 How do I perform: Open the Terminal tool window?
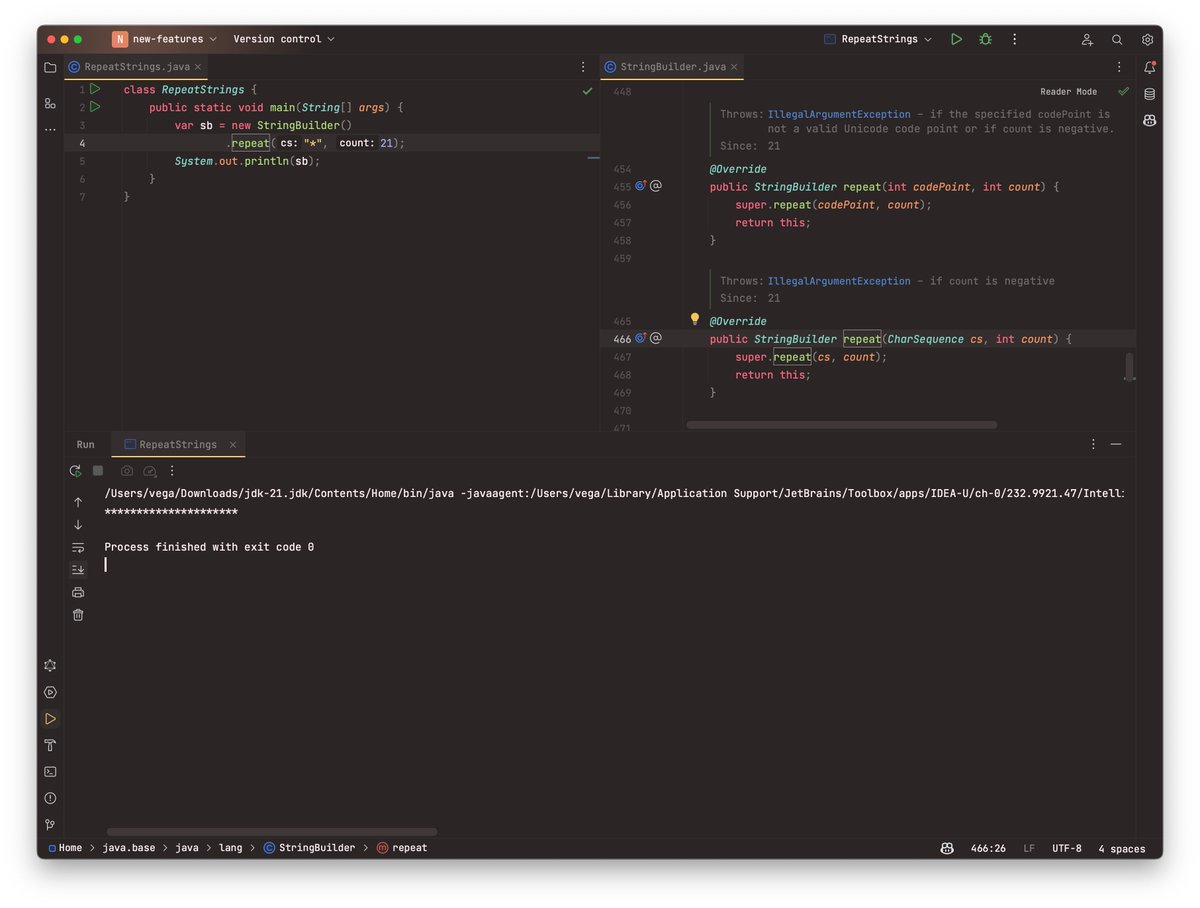(x=50, y=772)
